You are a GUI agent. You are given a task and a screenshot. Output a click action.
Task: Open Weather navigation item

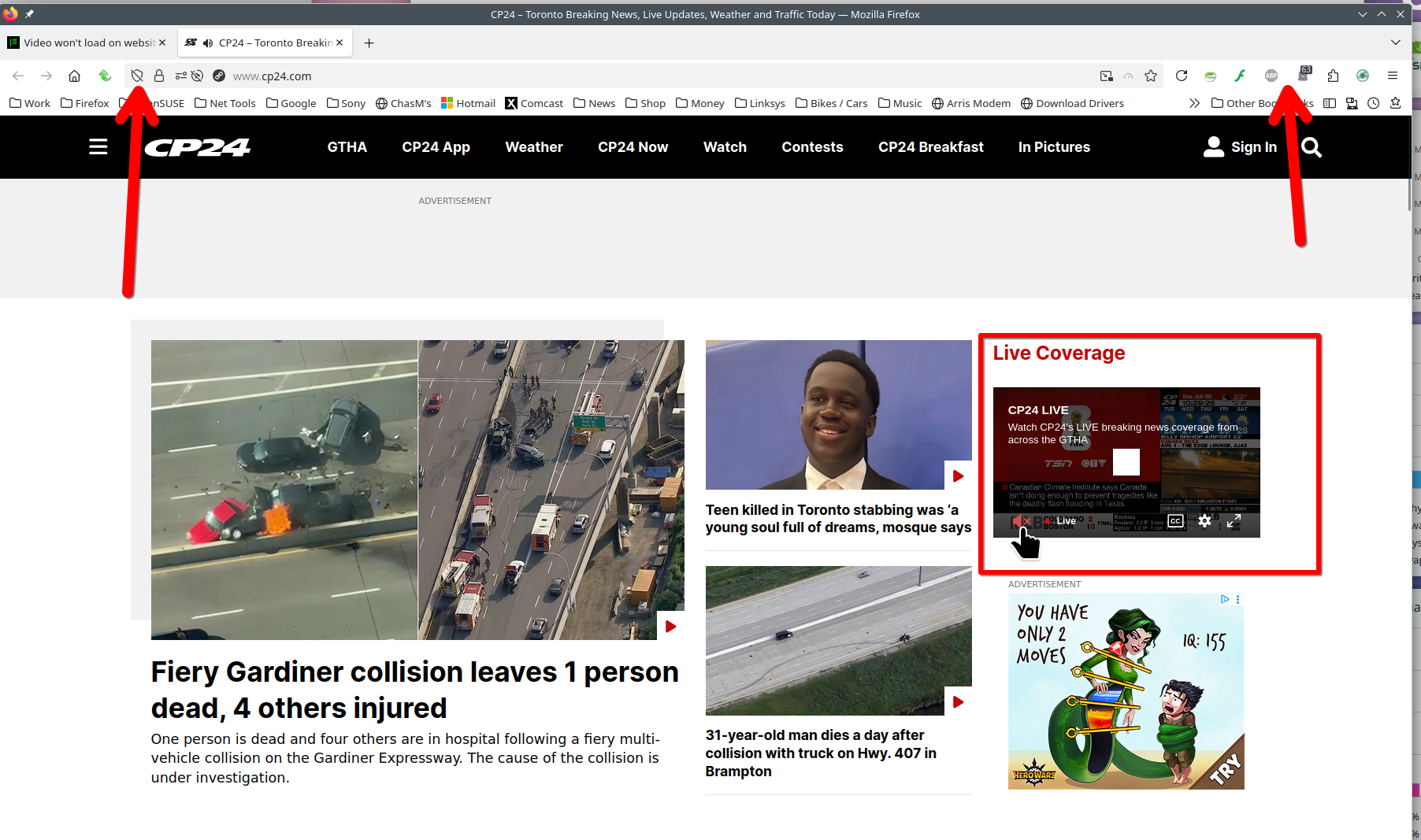coord(534,147)
